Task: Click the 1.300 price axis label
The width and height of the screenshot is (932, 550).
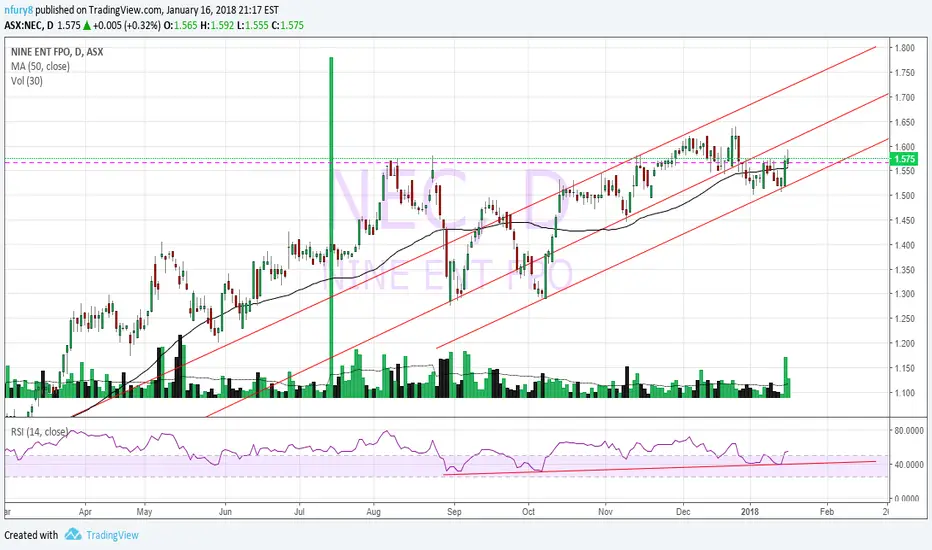Action: pyautogui.click(x=904, y=294)
